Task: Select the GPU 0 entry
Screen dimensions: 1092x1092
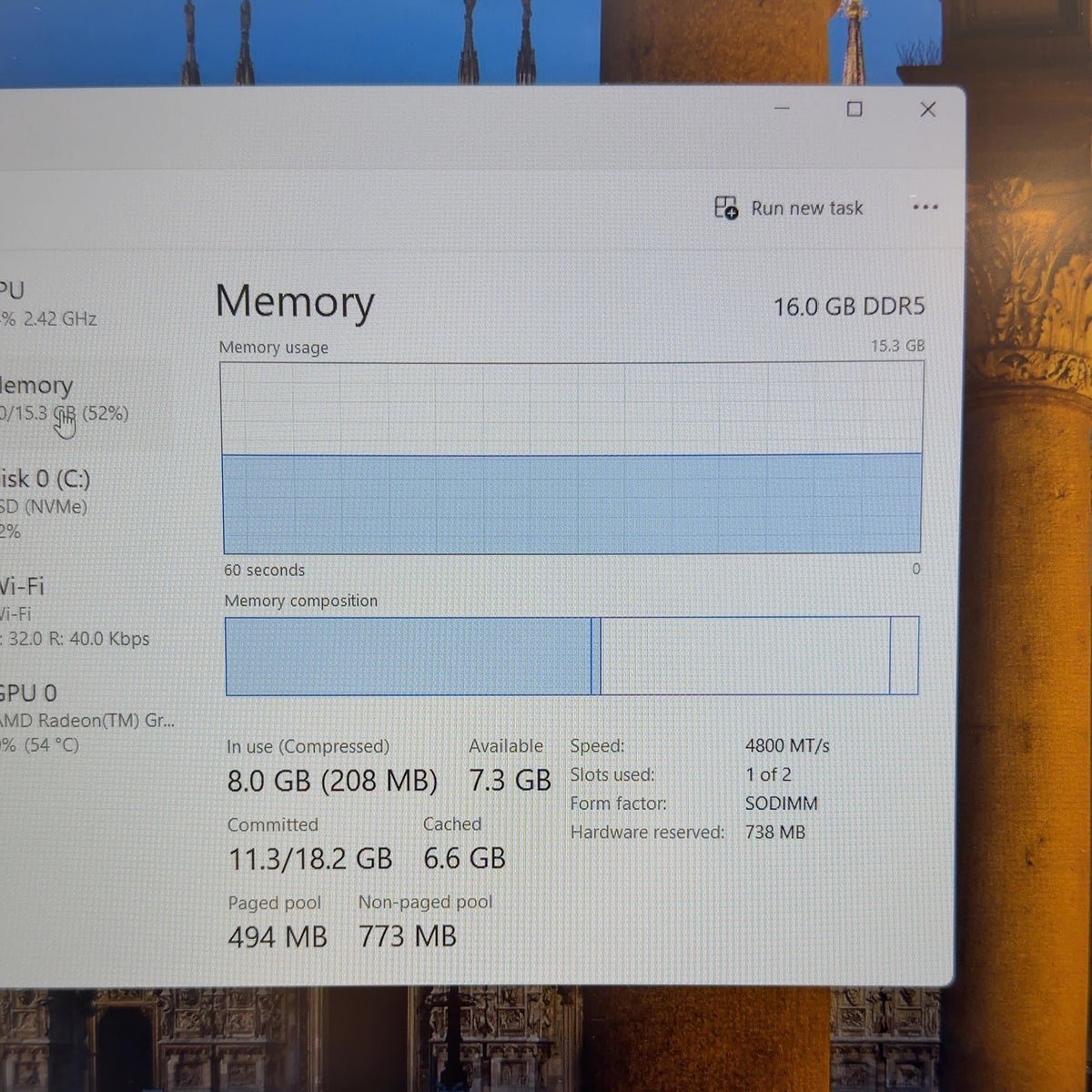Action: (87, 718)
